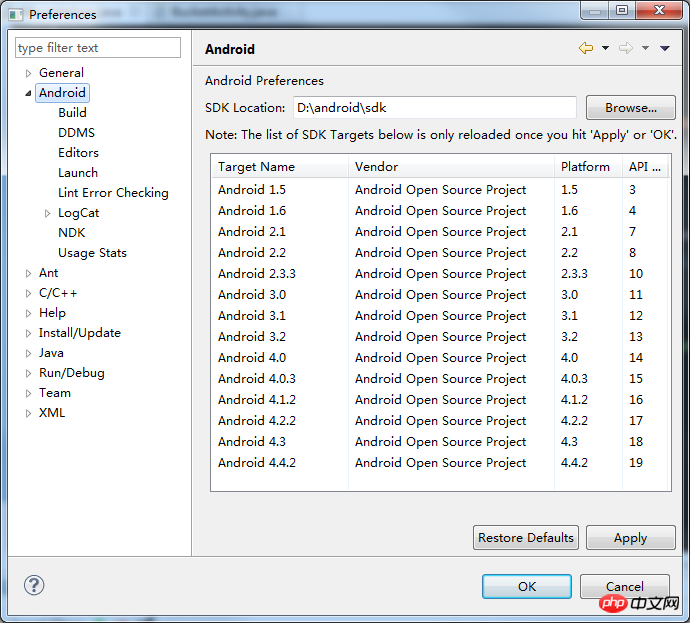Open the DDMS preference page
The height and width of the screenshot is (623, 690).
tap(76, 133)
